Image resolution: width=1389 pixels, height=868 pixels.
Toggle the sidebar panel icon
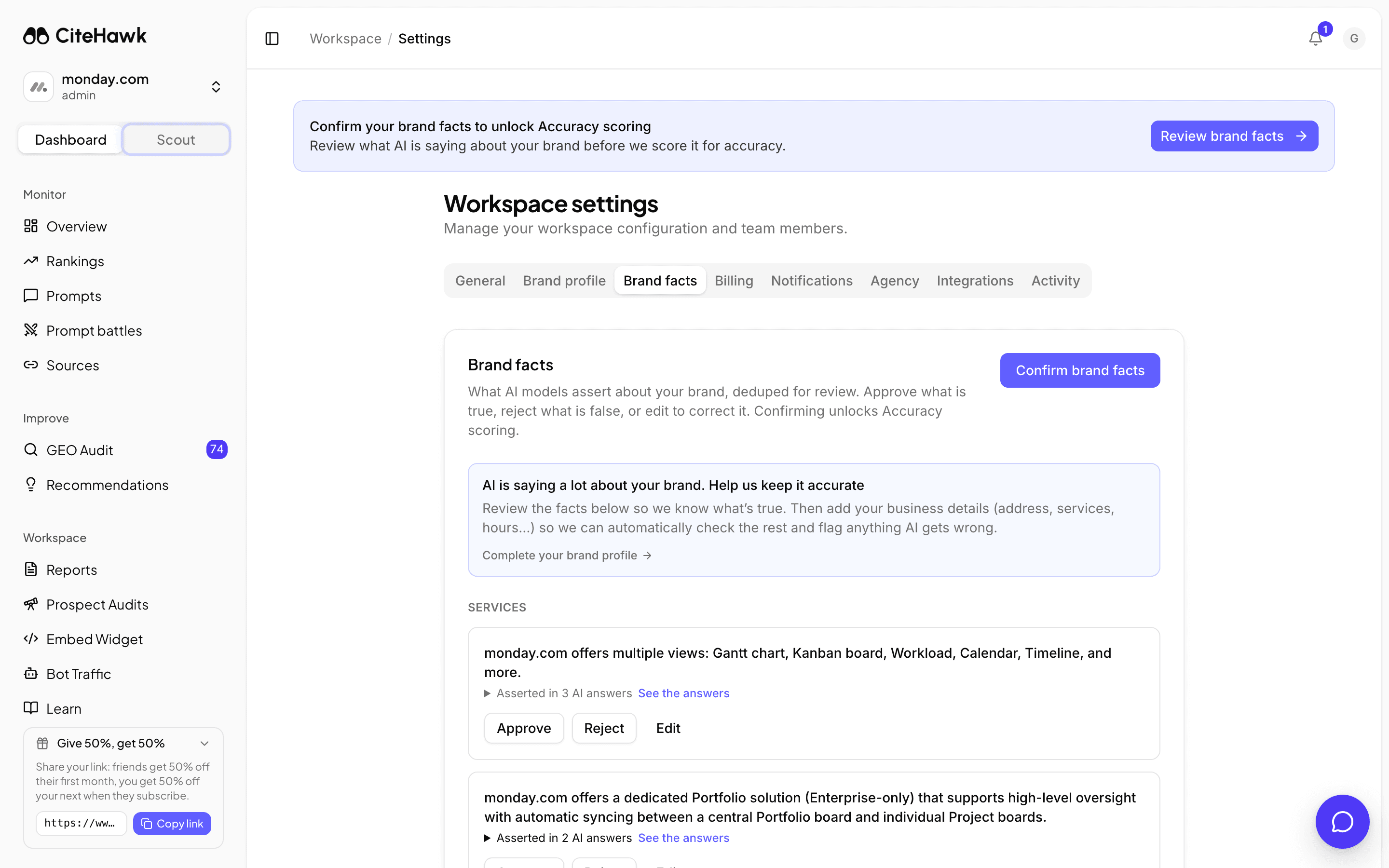click(x=272, y=39)
